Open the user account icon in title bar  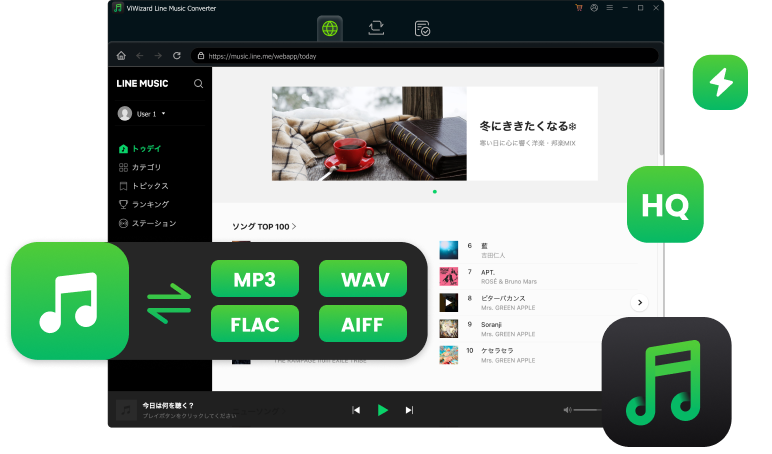pos(594,8)
